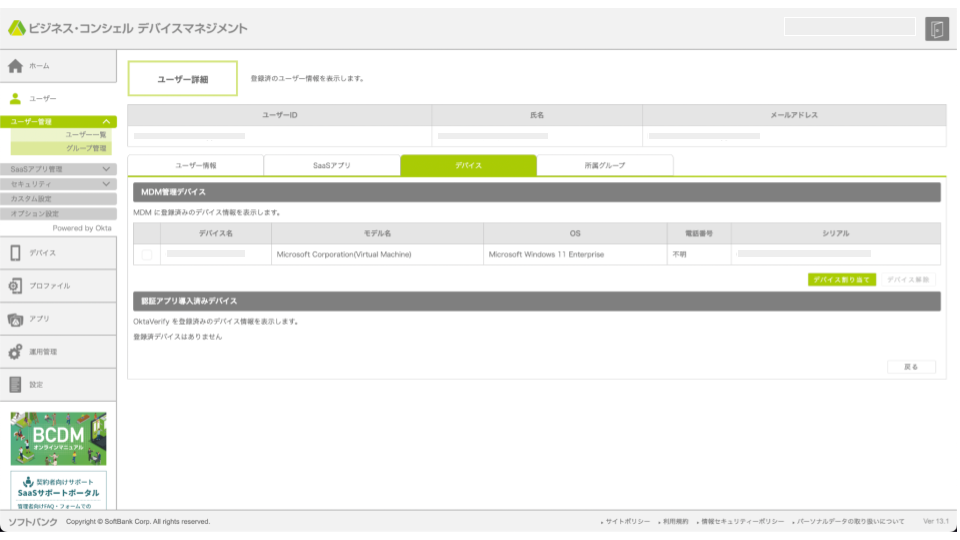Select the green user icon
Image resolution: width=960 pixels, height=540 pixels.
tap(15, 99)
